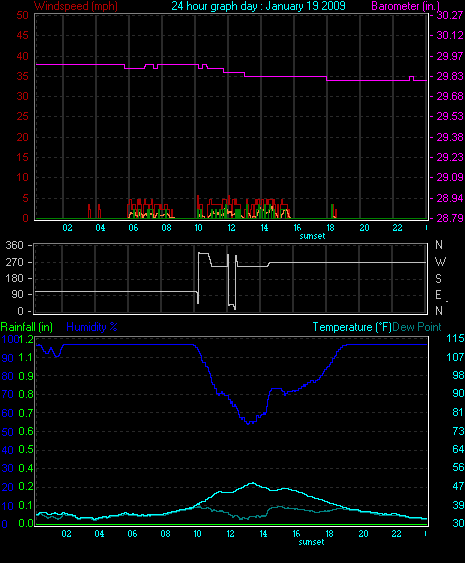The height and width of the screenshot is (563, 465).
Task: Click the 50 mph windspeed scale value
Action: (22, 15)
